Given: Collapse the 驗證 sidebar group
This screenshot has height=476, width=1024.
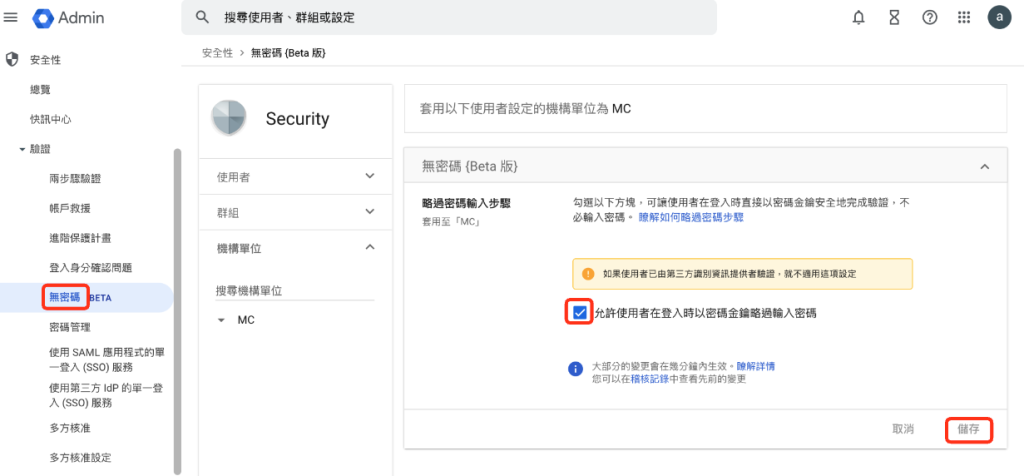Looking at the screenshot, I should [x=22, y=150].
